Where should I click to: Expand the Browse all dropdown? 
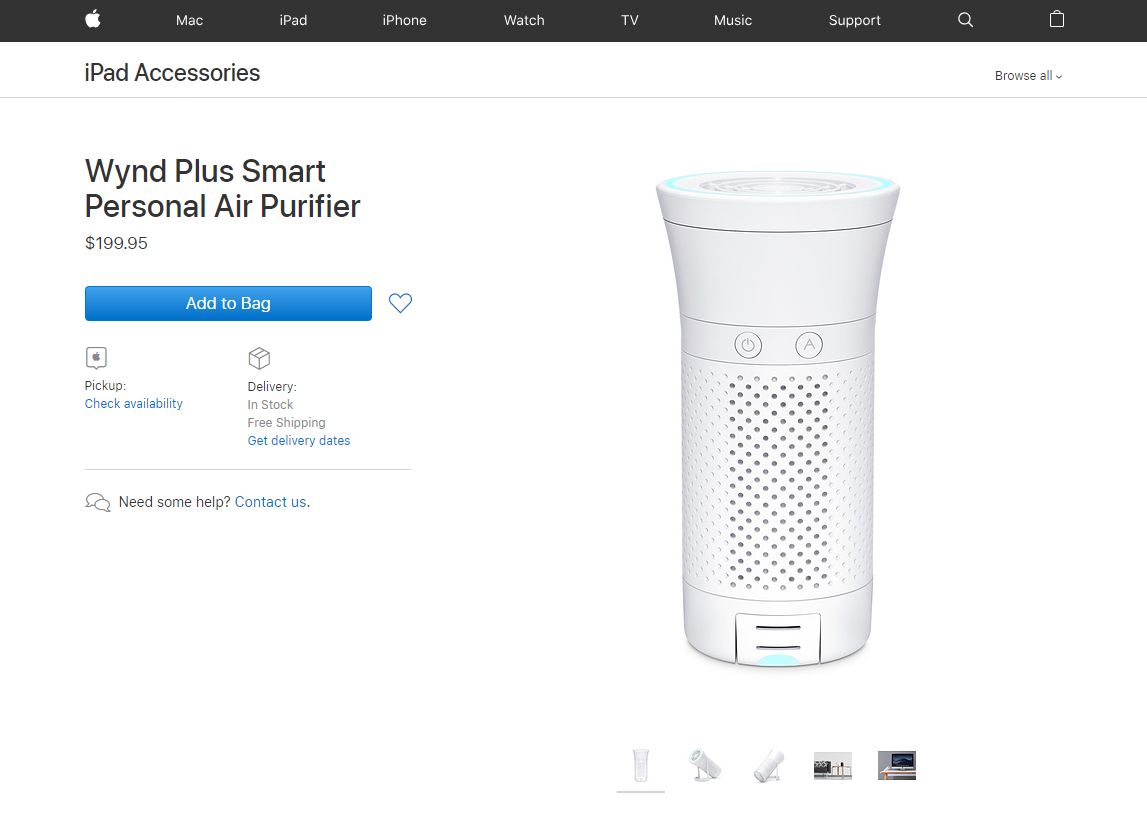[x=1028, y=75]
